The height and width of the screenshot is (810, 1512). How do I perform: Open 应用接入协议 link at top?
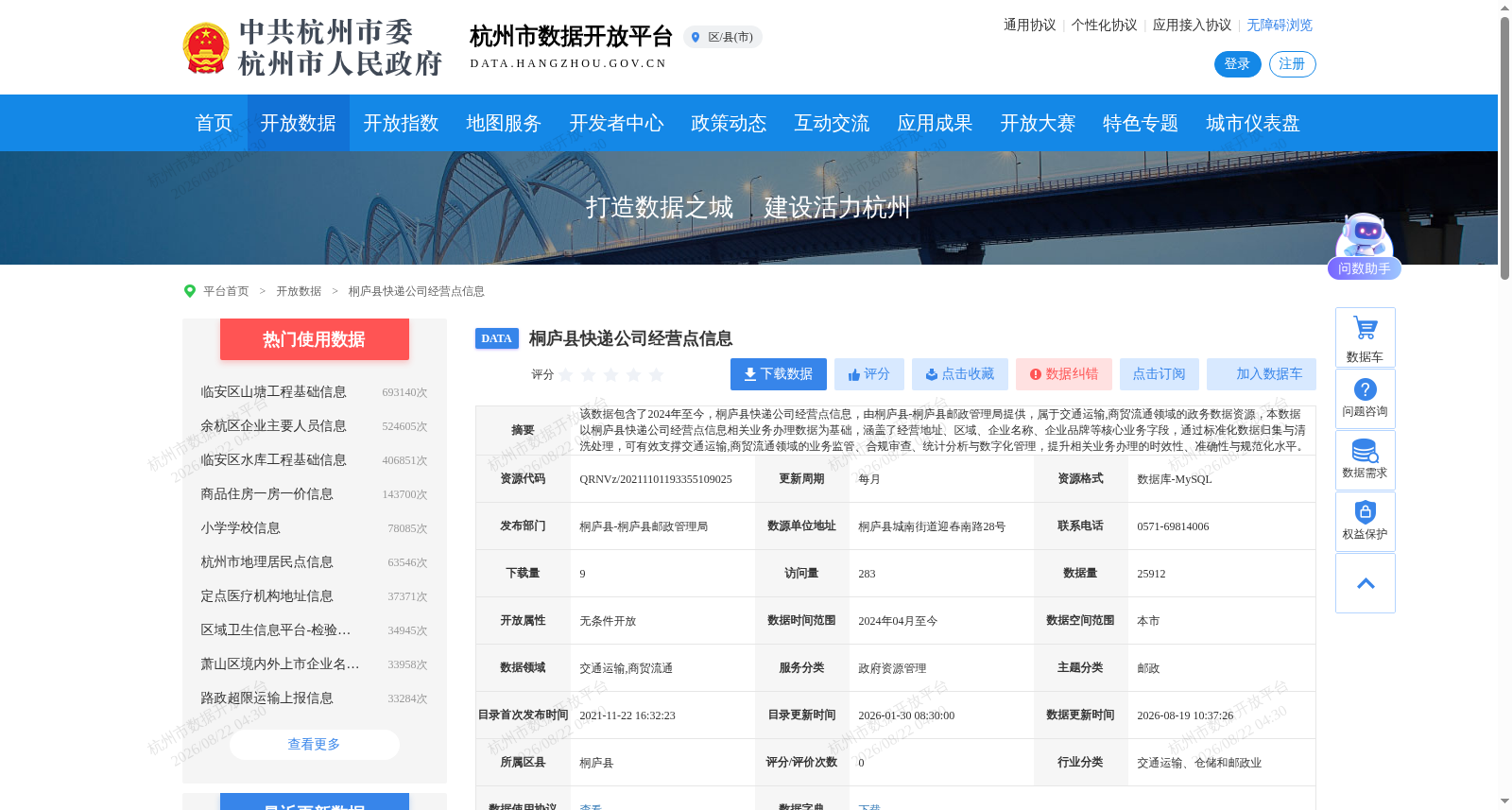point(1192,25)
